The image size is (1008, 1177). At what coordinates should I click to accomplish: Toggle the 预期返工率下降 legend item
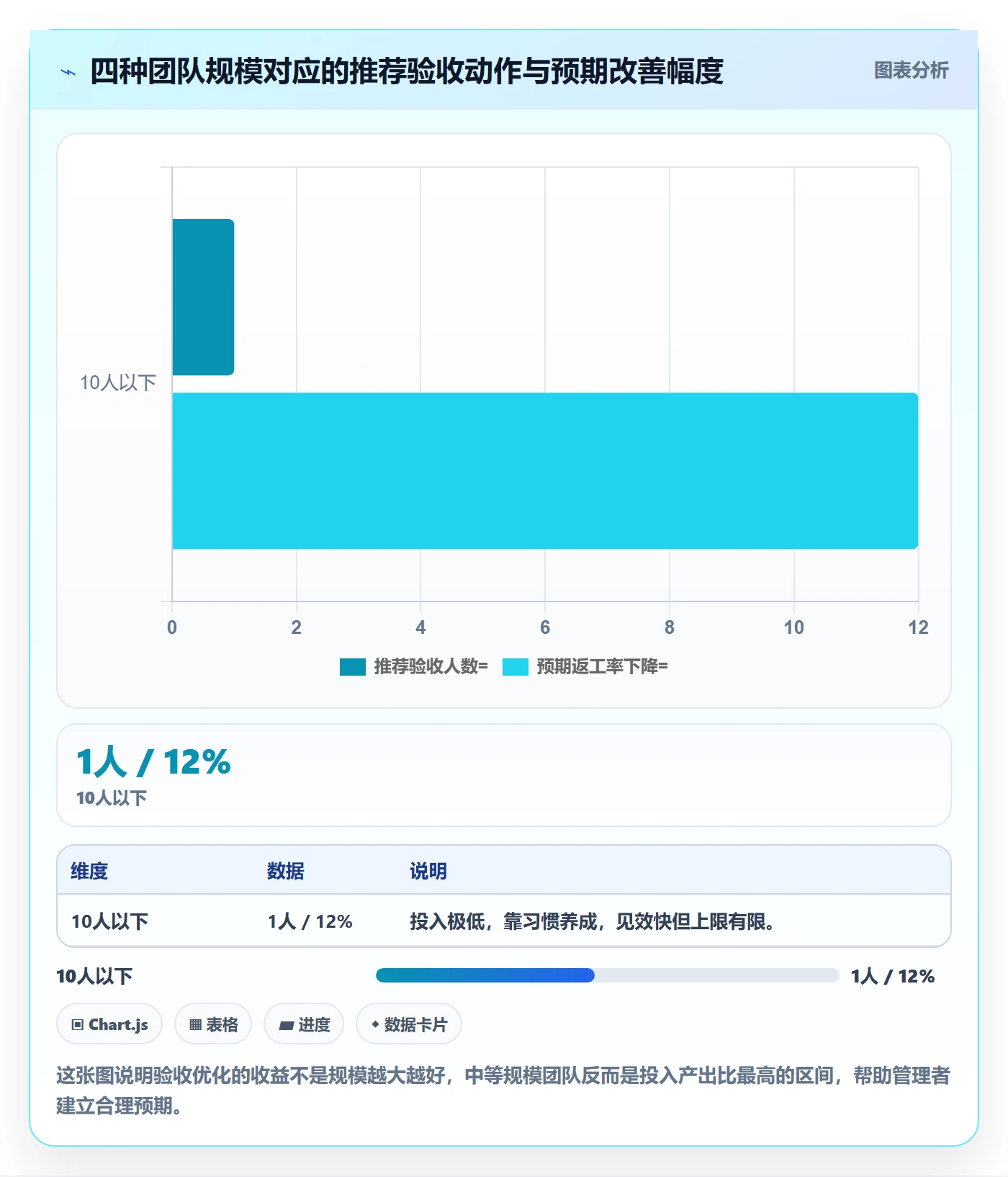(585, 666)
